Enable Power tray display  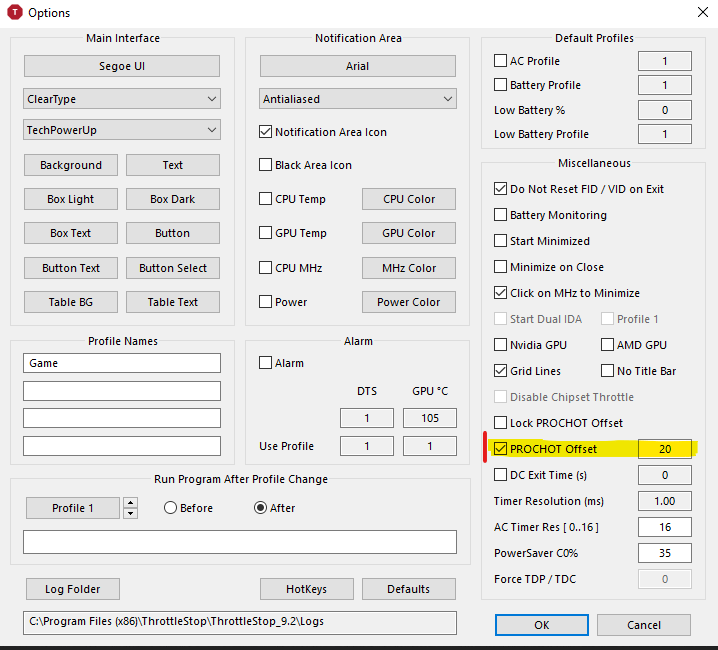tap(266, 302)
